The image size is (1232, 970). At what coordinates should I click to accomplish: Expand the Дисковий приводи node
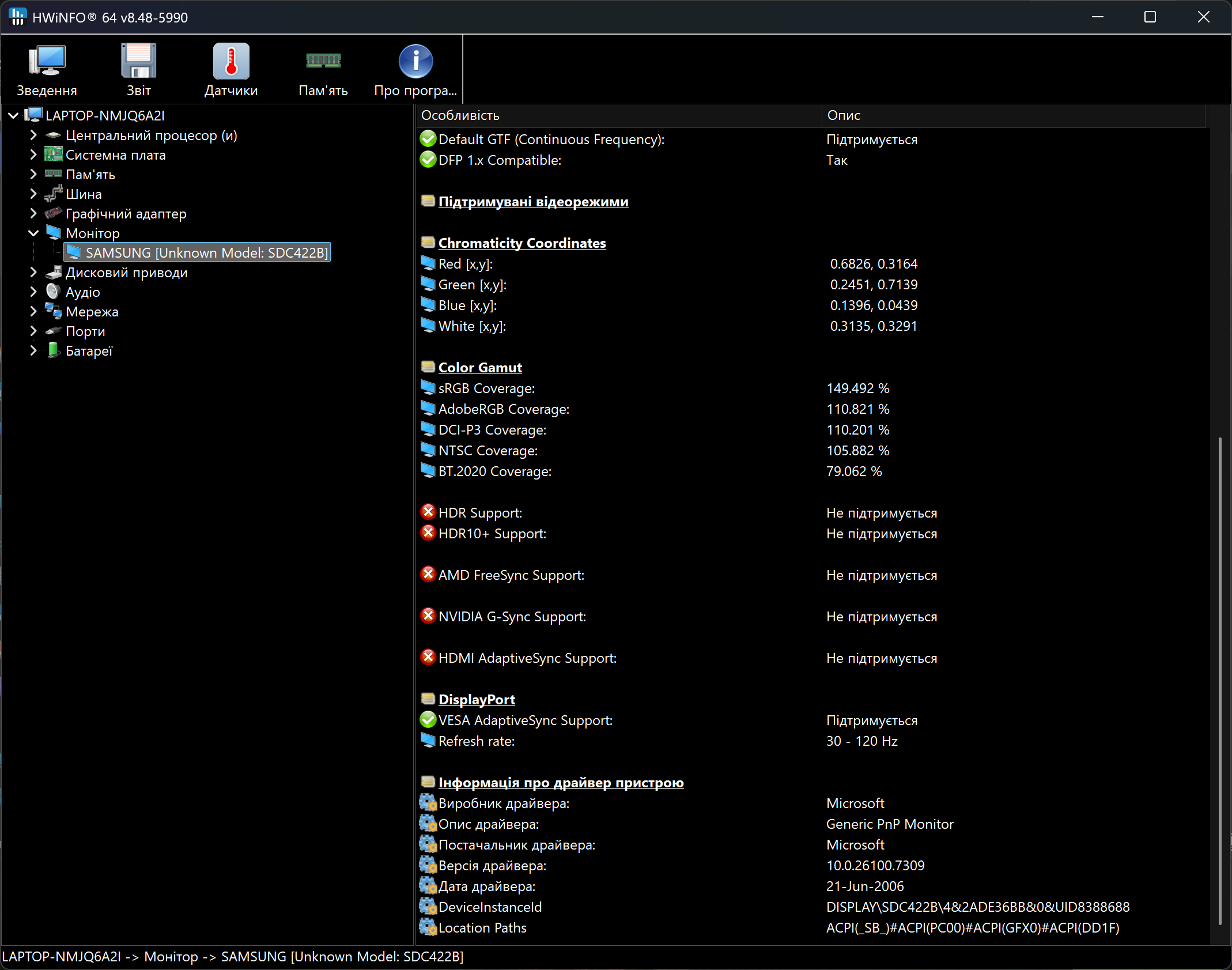click(33, 273)
